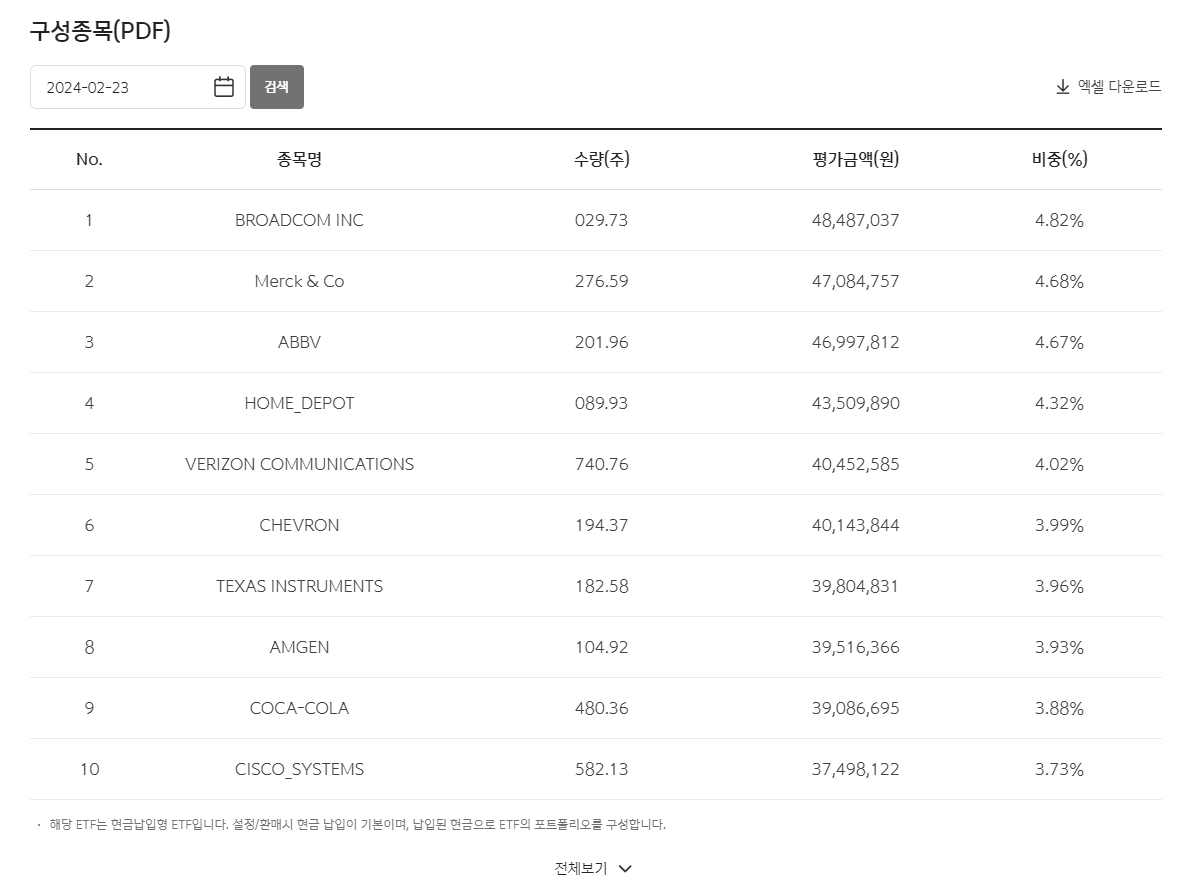Click the 수량(주) column header
The width and height of the screenshot is (1201, 886).
[602, 159]
